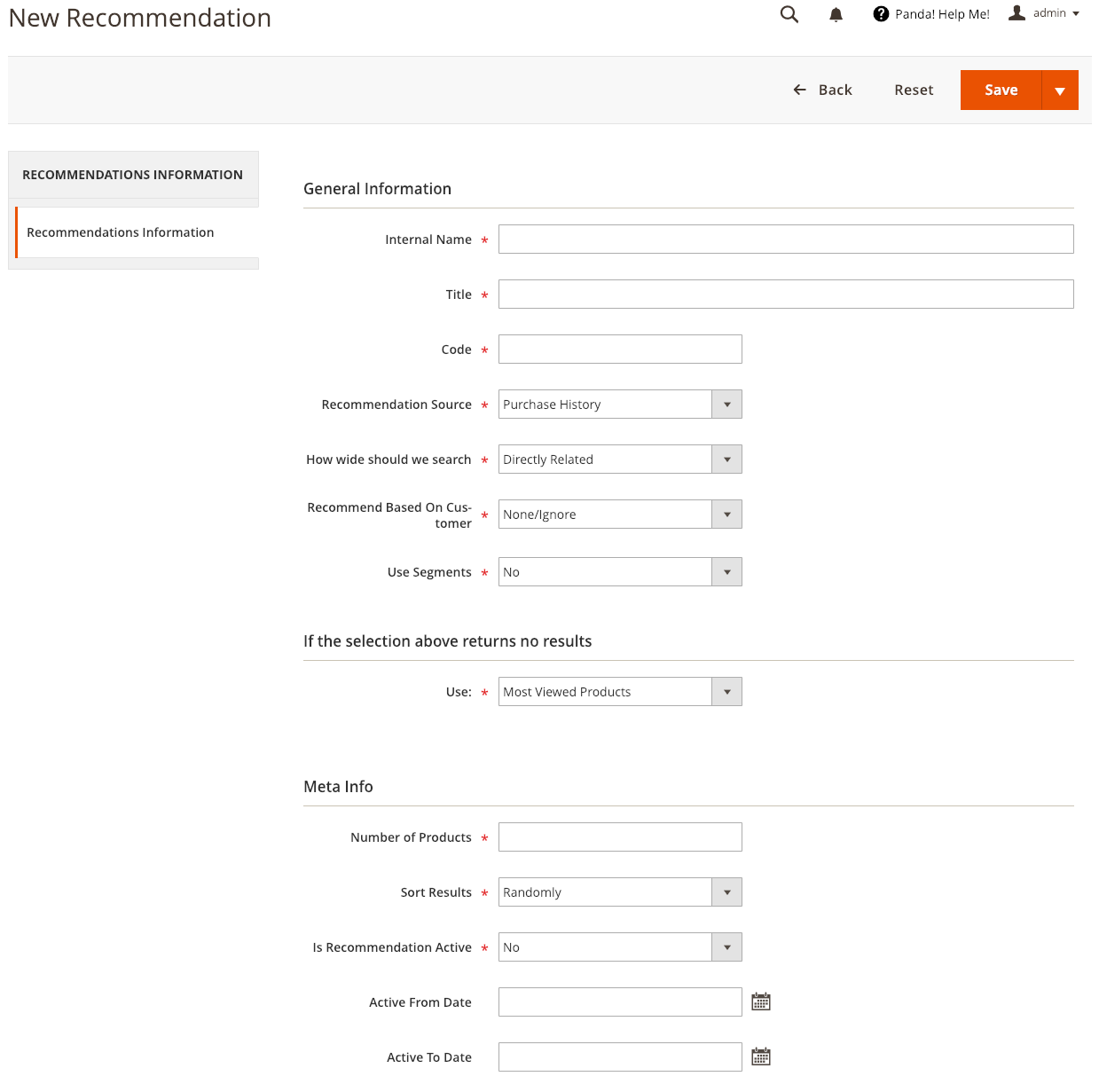The image size is (1099, 1092).
Task: Open the Sort Results dropdown
Action: (620, 892)
